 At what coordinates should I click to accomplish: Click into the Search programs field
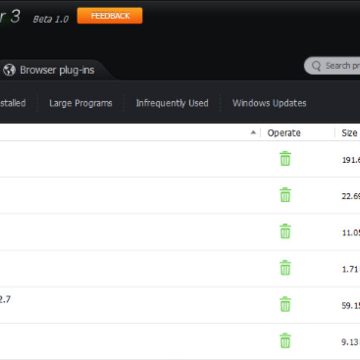point(333,66)
